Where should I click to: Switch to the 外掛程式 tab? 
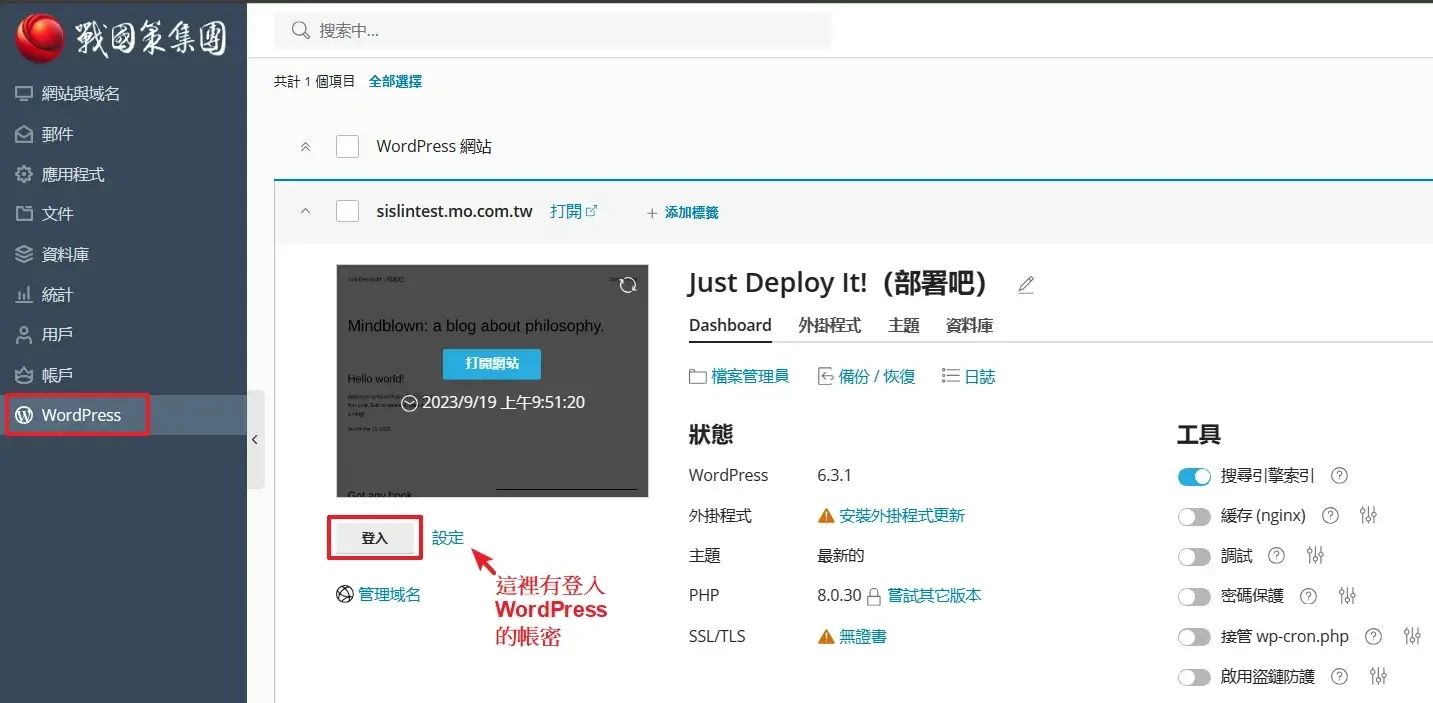tap(830, 326)
